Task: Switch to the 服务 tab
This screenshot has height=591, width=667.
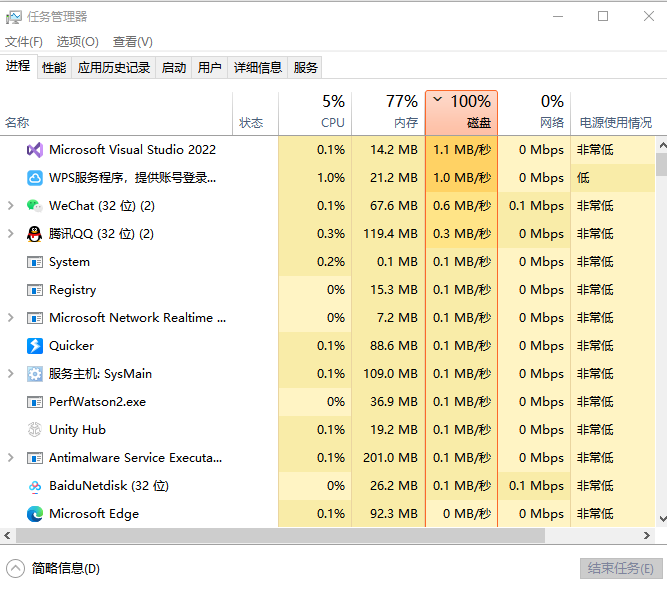Action: point(305,67)
